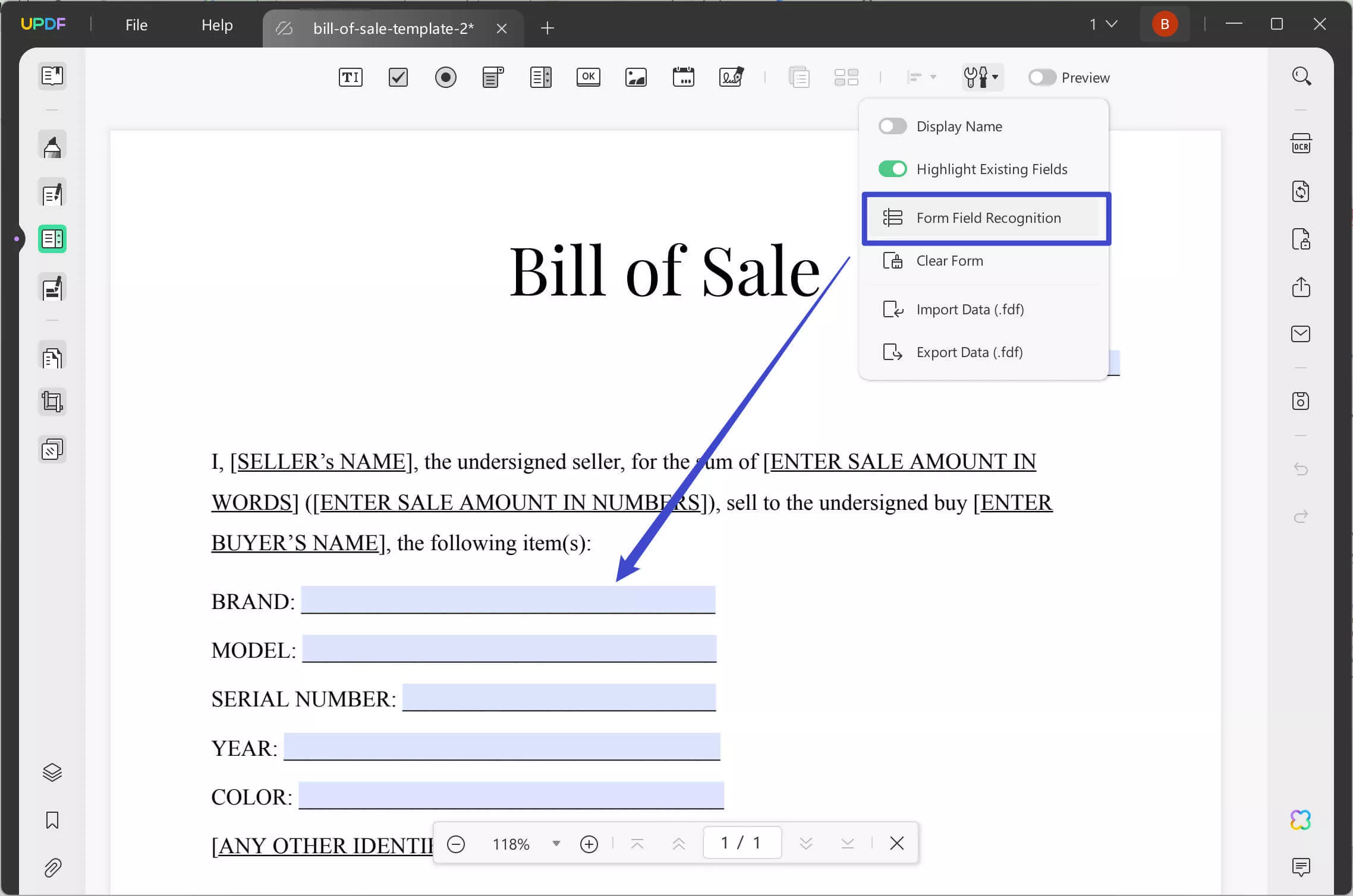The width and height of the screenshot is (1353, 896).
Task: Select the Button tool in toolbar
Action: [588, 77]
